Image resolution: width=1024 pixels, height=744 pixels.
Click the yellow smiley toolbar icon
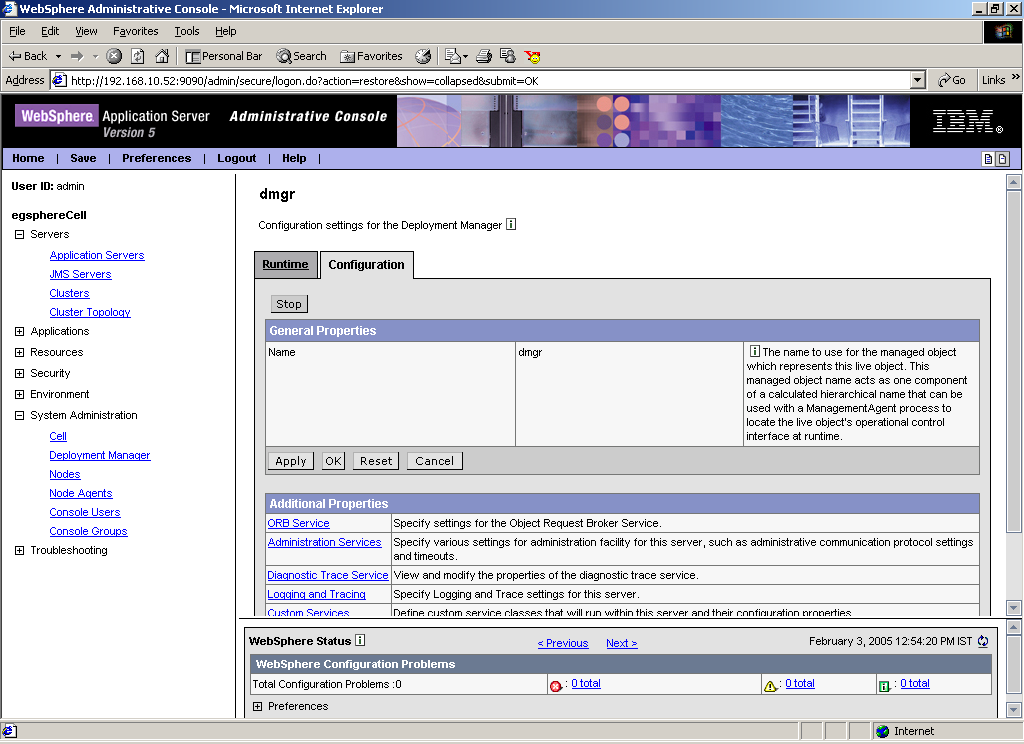(x=532, y=56)
